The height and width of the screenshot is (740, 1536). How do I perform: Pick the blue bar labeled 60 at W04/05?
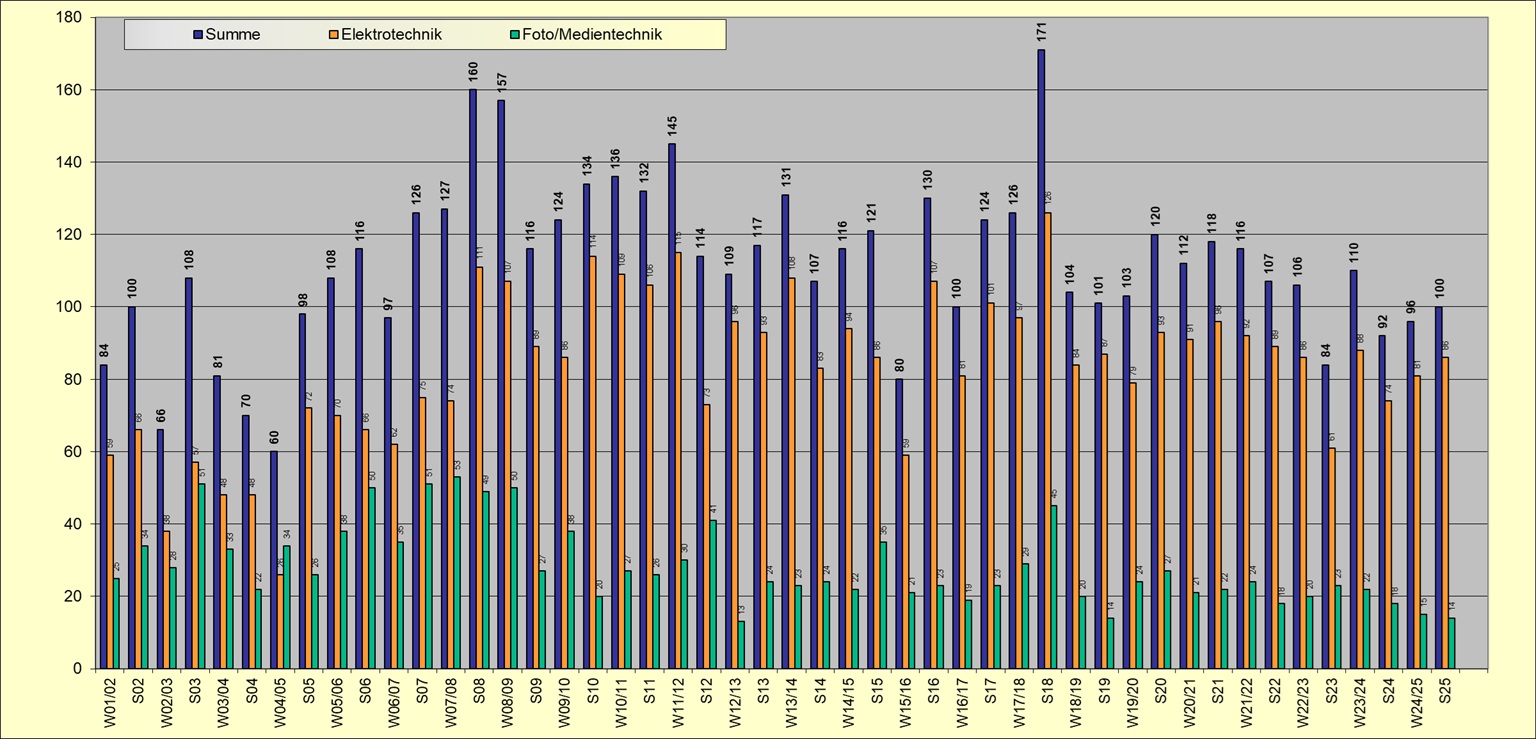point(274,559)
